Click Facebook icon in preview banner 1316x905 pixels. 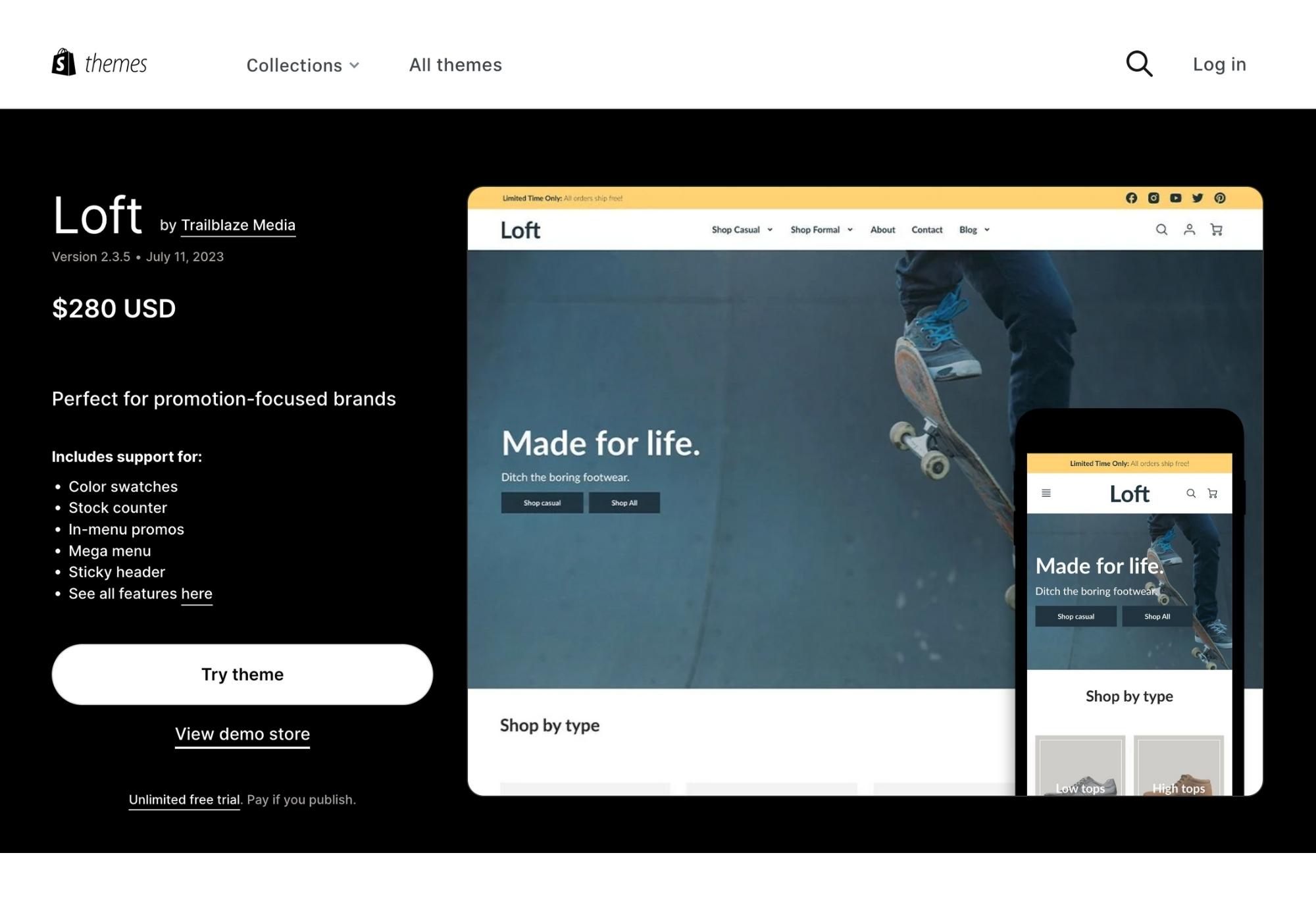click(x=1131, y=198)
